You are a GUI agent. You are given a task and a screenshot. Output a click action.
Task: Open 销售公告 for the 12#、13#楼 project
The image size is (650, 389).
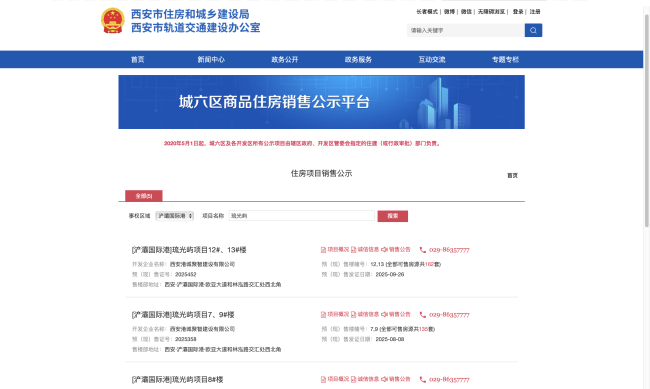click(396, 250)
